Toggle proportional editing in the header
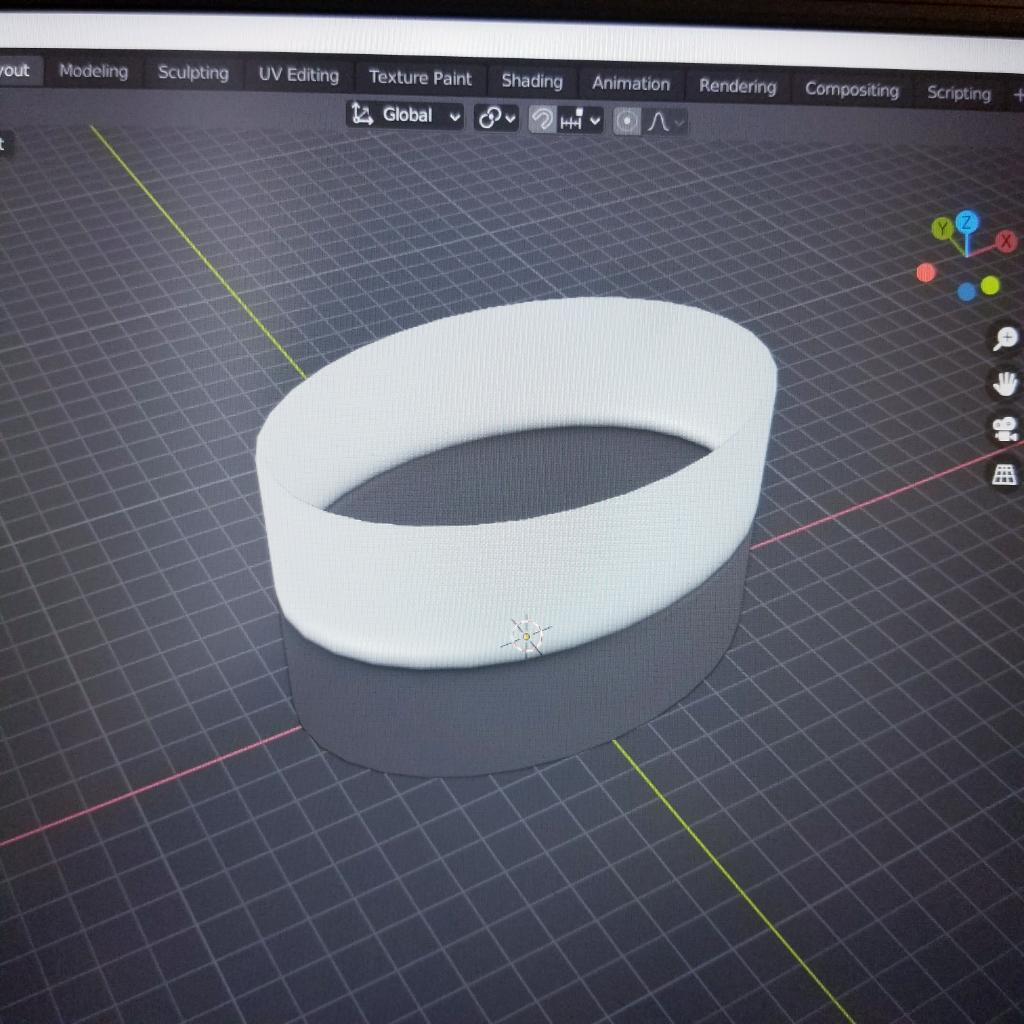 pyautogui.click(x=627, y=121)
